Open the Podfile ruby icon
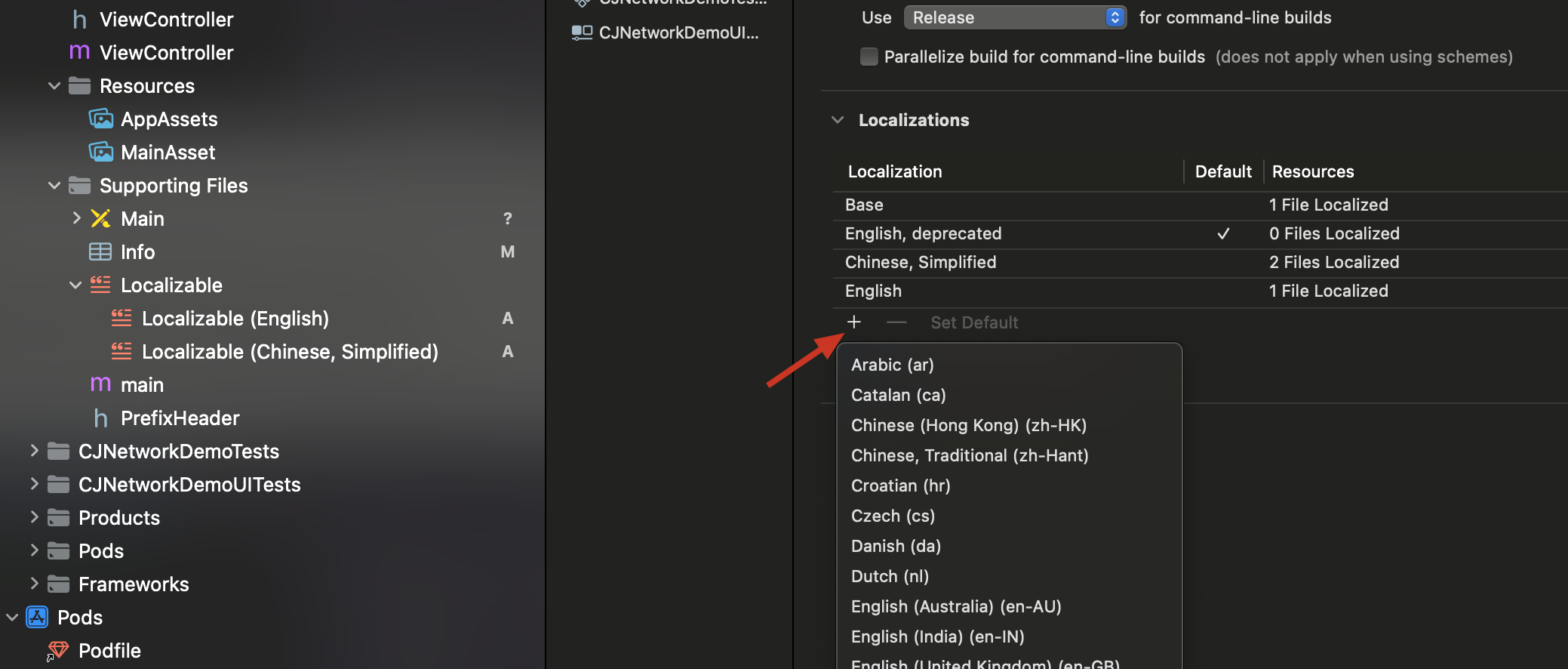The image size is (1568, 669). coord(57,651)
